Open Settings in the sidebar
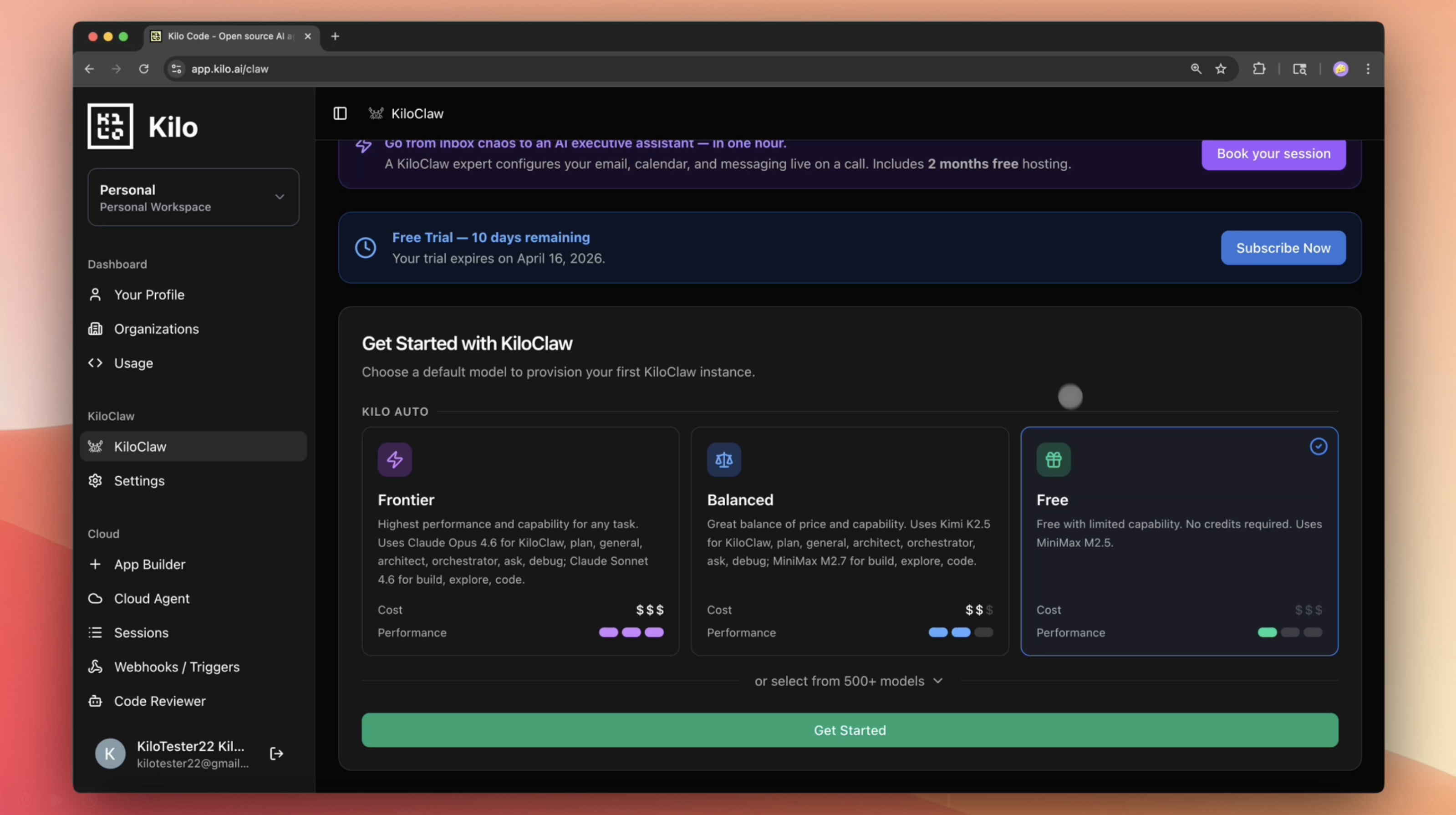 coord(139,481)
